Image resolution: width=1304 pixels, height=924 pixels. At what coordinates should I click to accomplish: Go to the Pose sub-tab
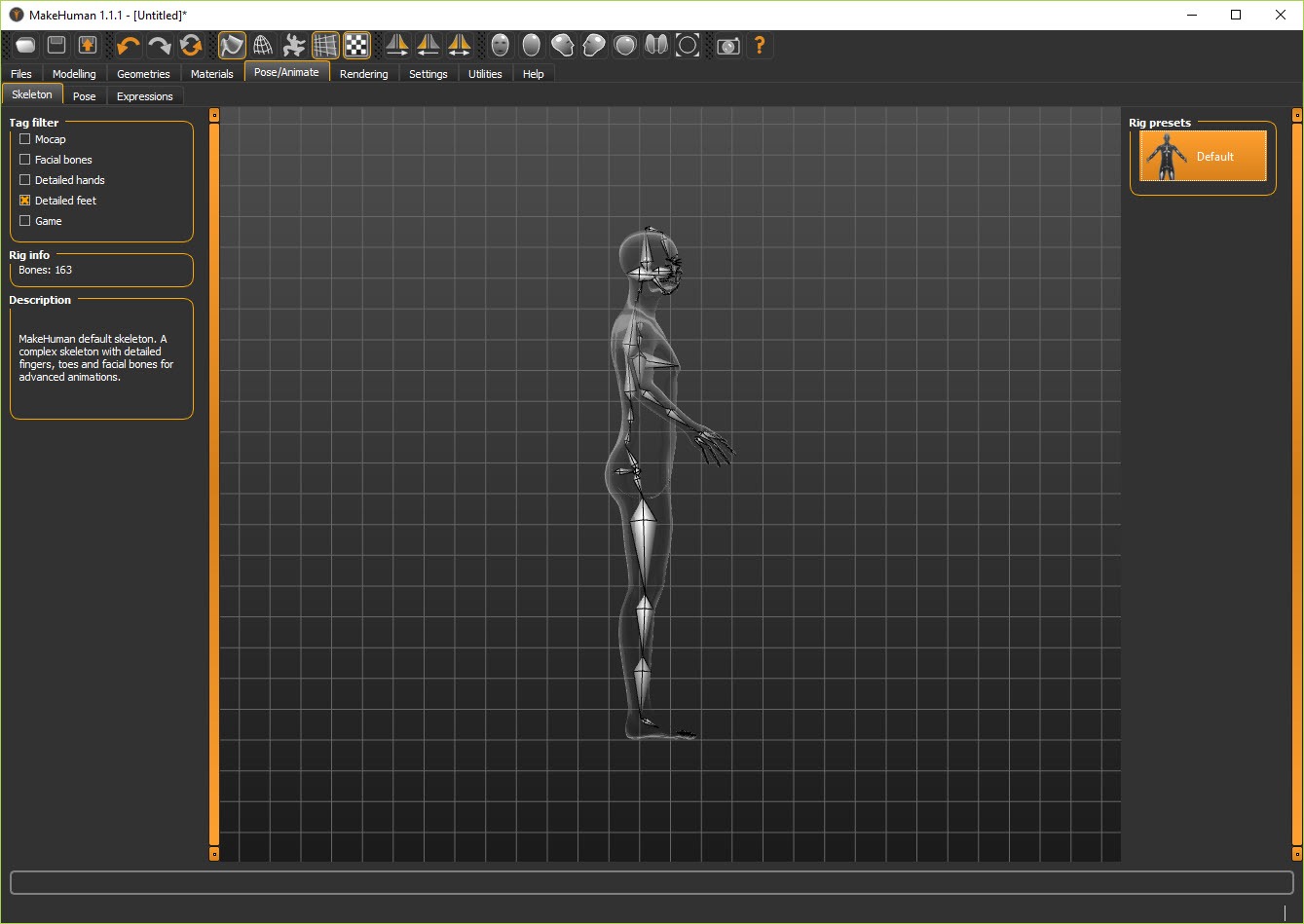pyautogui.click(x=85, y=96)
